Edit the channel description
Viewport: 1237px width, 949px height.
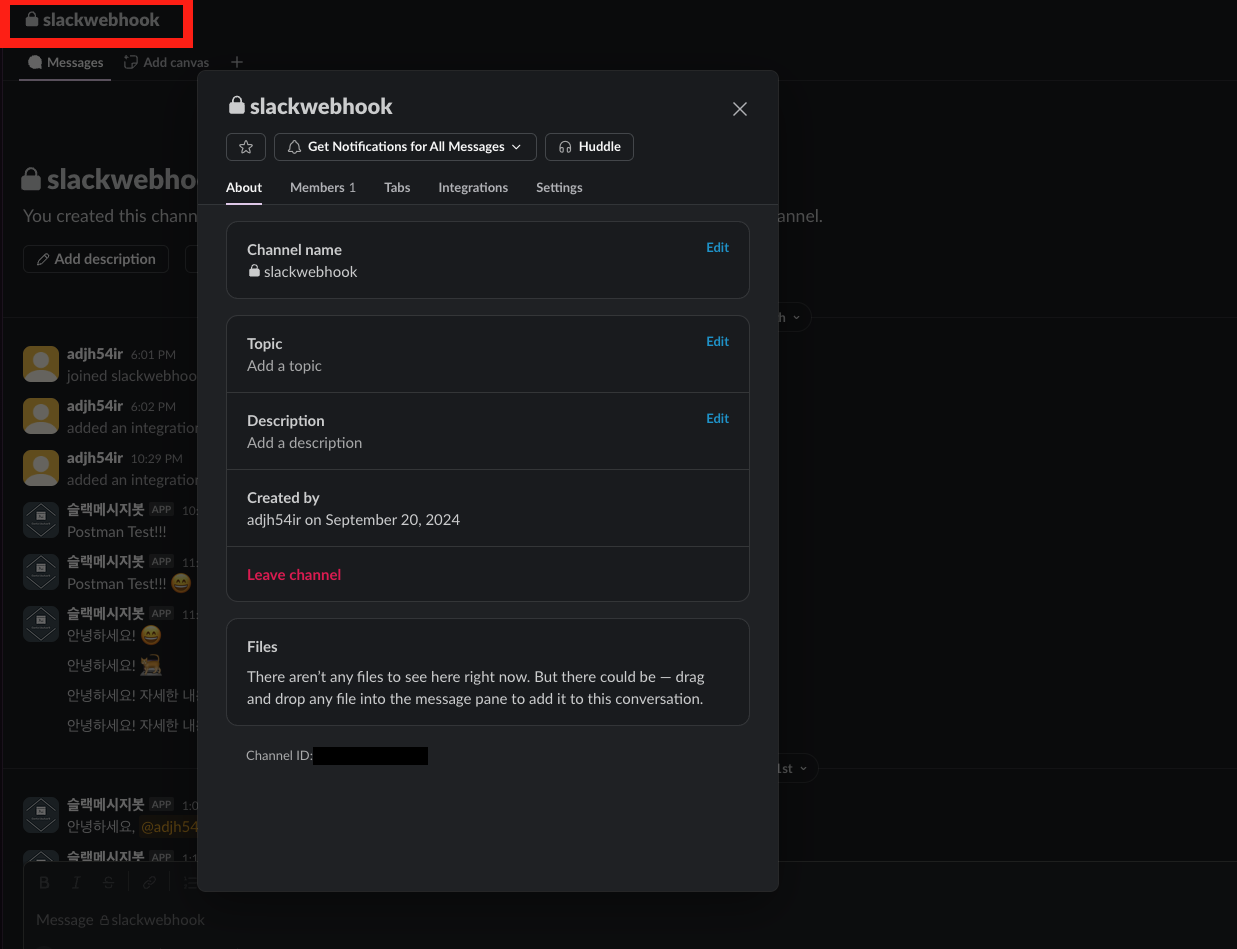[717, 419]
